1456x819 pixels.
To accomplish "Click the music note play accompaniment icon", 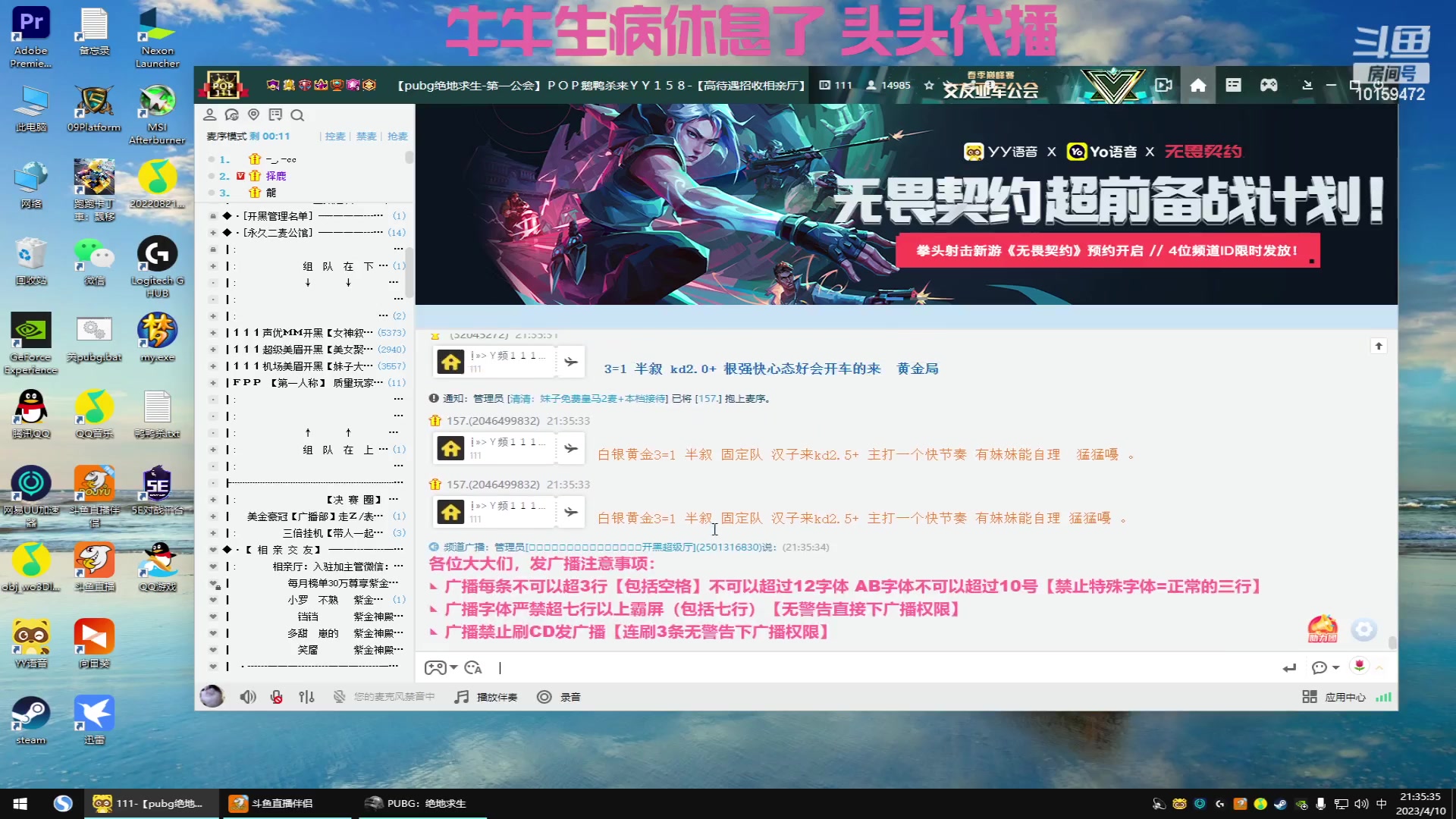I will (462, 697).
